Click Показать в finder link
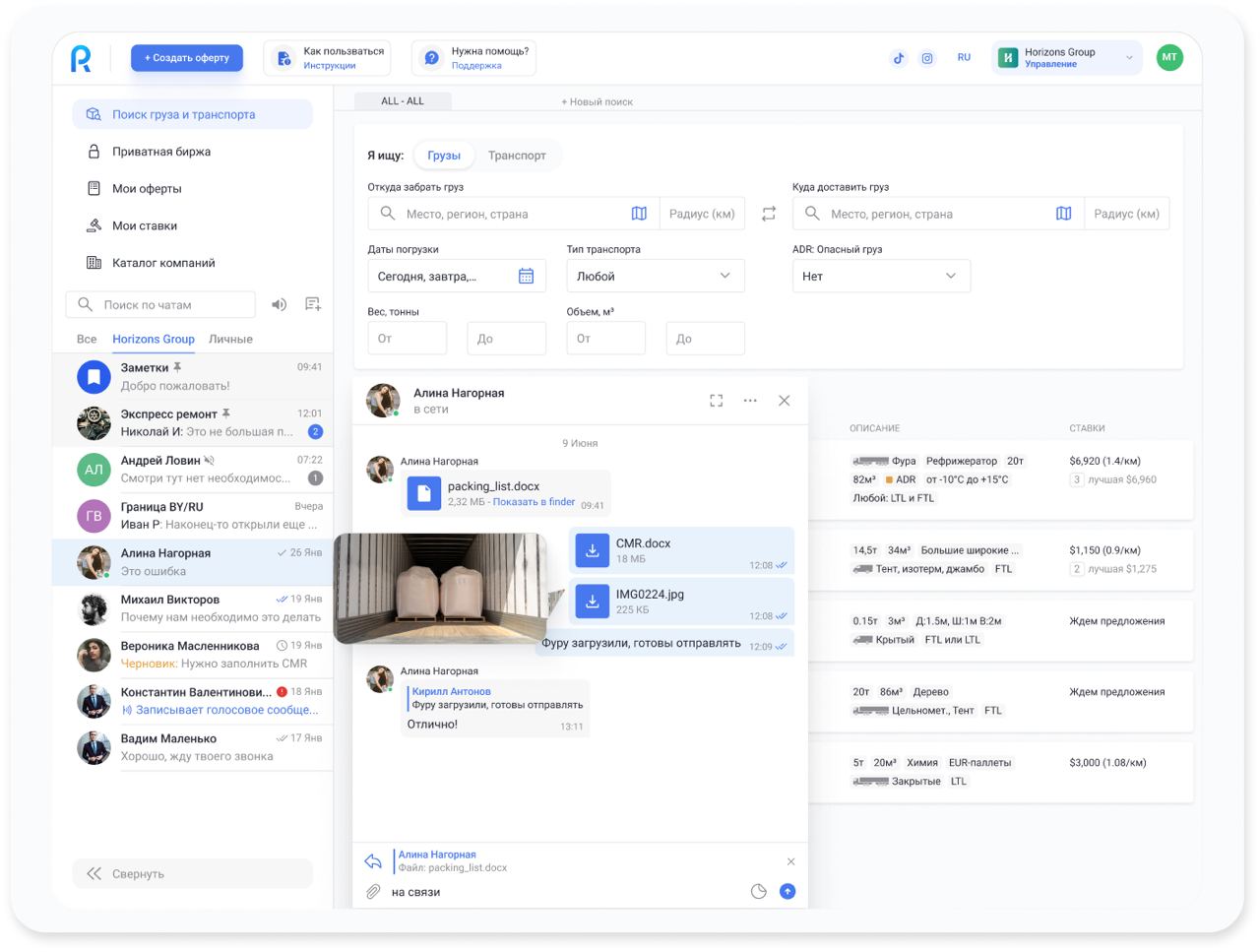This screenshot has width=1260, height=952. pos(534,502)
